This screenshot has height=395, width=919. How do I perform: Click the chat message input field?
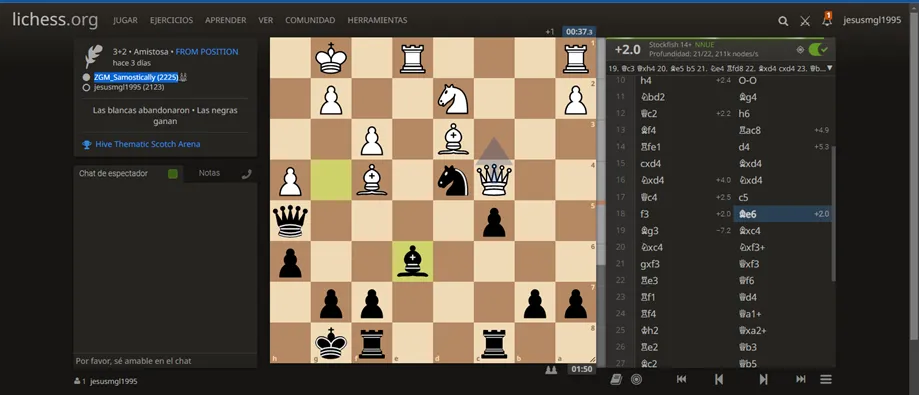[165, 361]
